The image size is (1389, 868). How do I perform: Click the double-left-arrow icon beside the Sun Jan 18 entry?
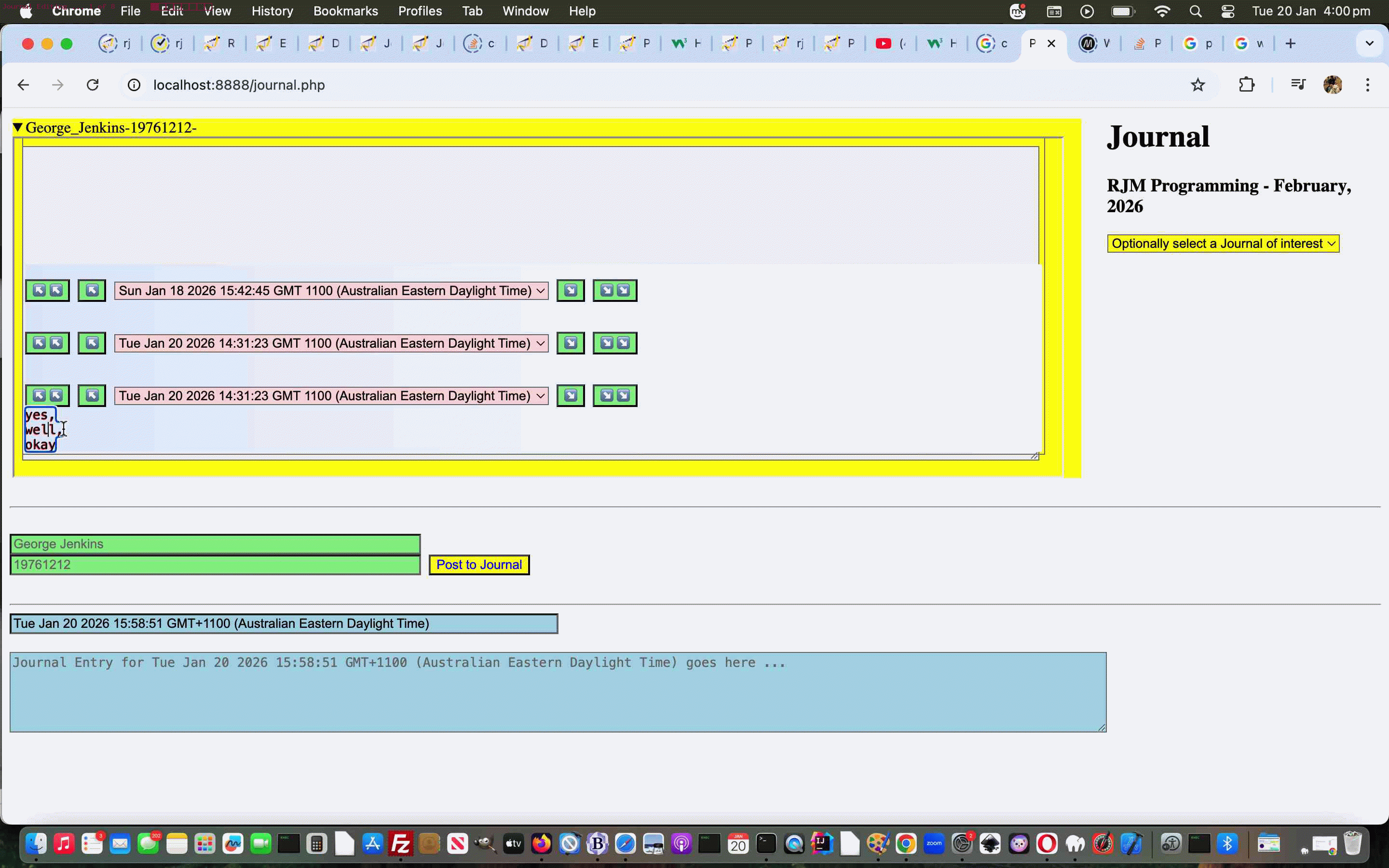pos(47,290)
